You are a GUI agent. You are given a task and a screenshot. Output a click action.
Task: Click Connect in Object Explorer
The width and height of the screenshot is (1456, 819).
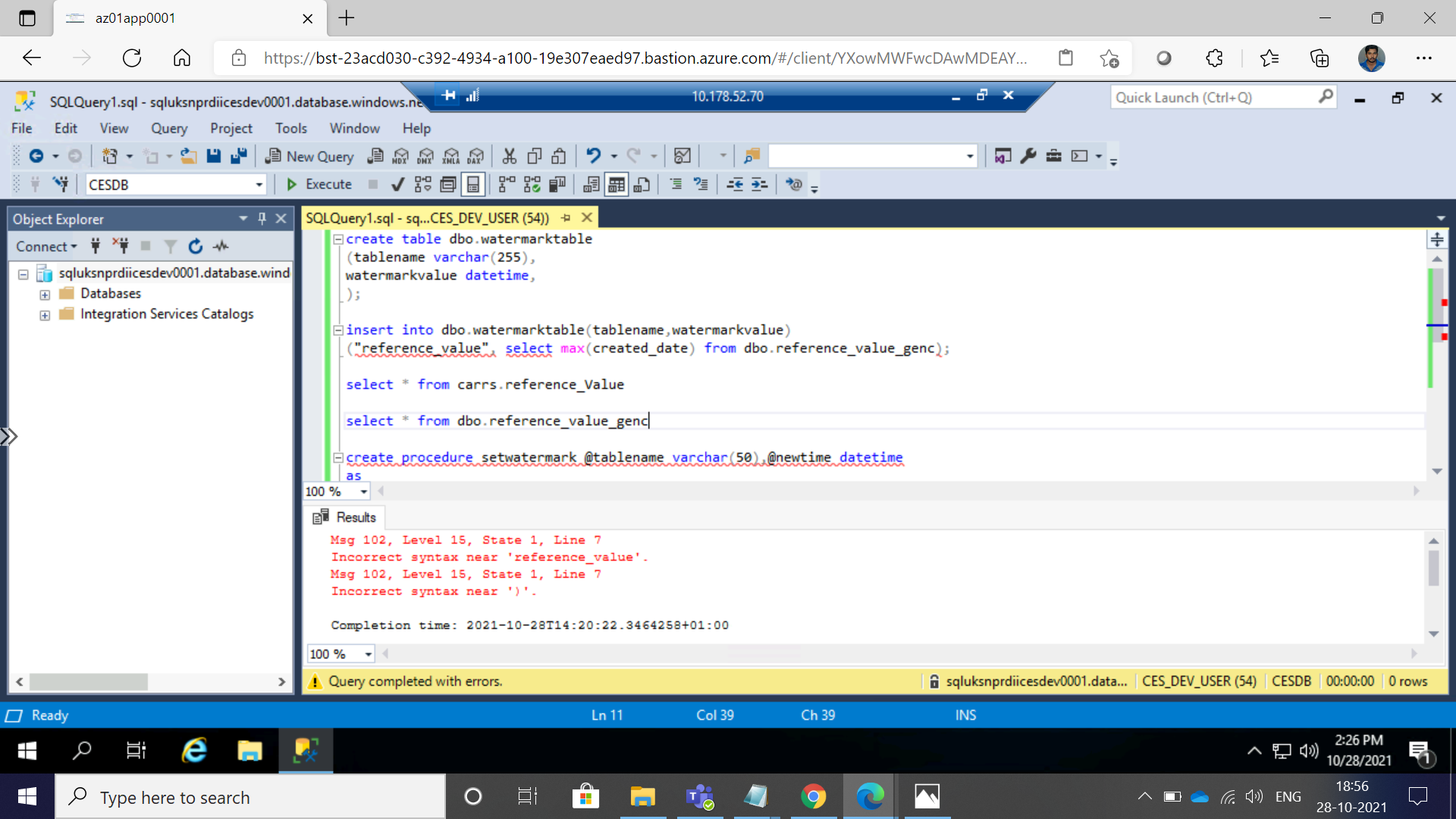43,245
